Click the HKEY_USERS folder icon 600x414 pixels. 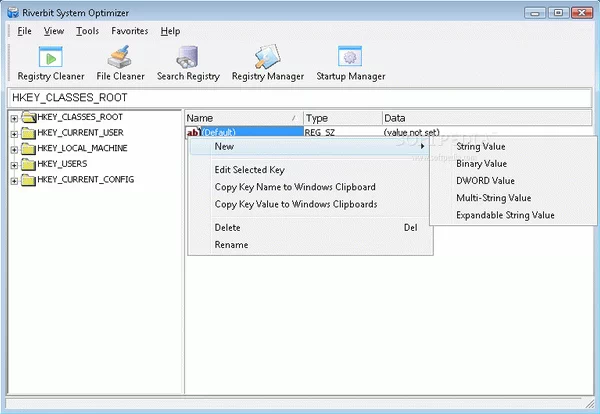(x=29, y=164)
